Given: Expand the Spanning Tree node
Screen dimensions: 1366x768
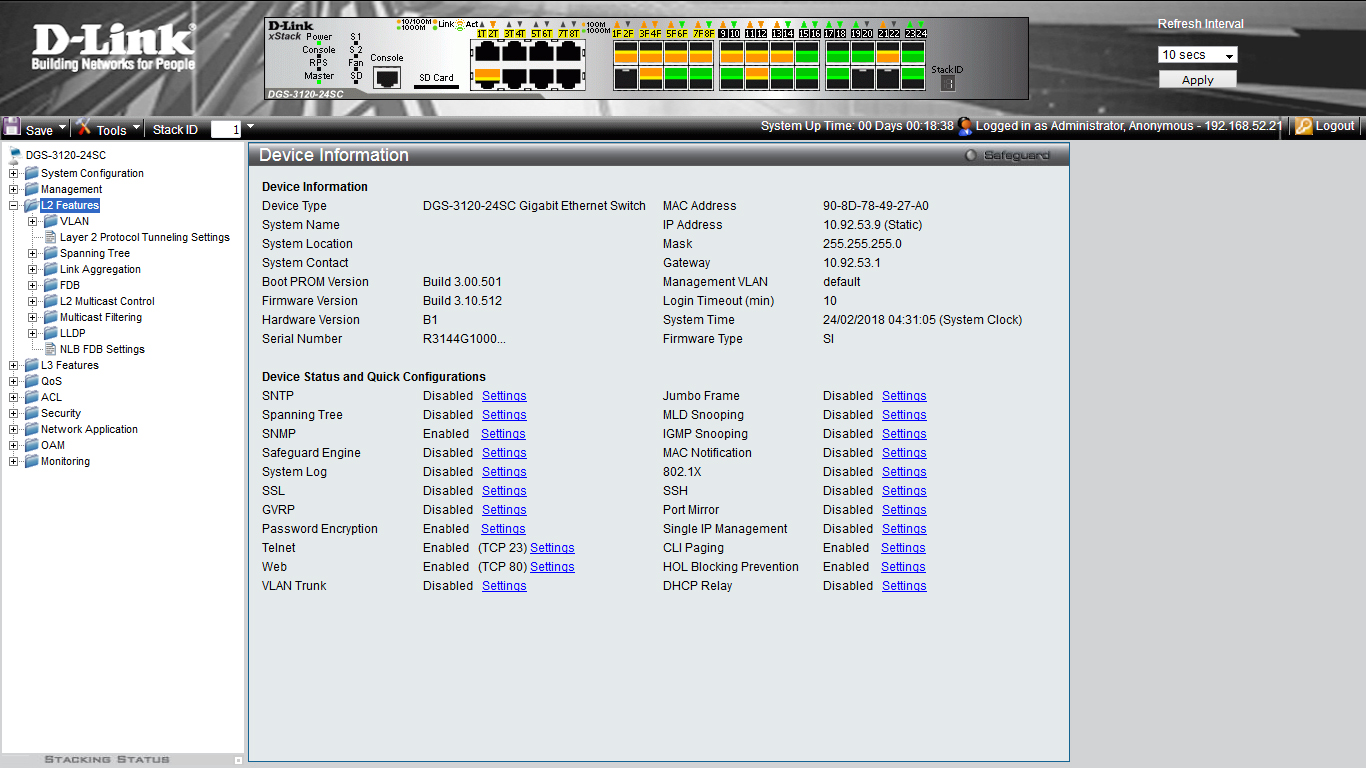Looking at the screenshot, I should [33, 253].
